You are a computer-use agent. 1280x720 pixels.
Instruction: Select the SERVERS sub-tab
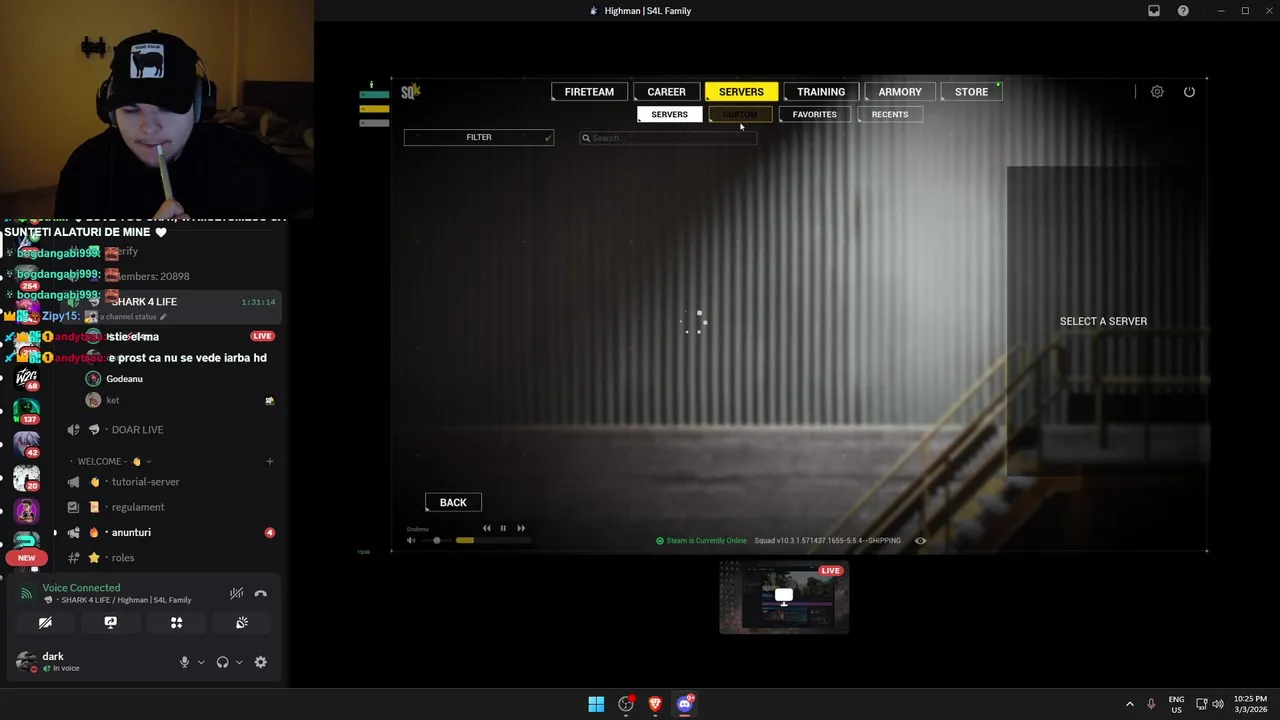click(670, 114)
